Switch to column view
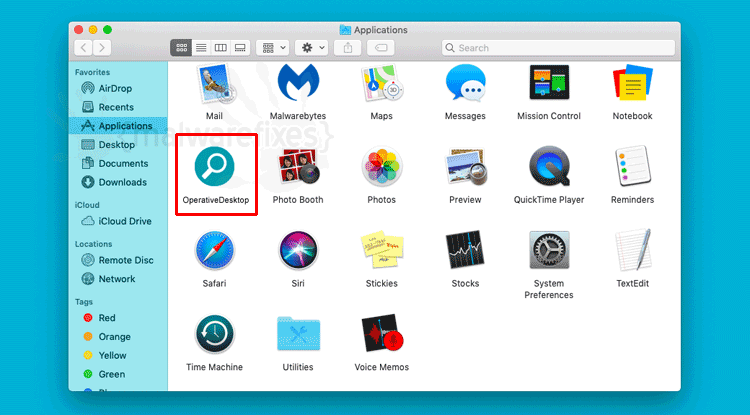 tap(221, 48)
